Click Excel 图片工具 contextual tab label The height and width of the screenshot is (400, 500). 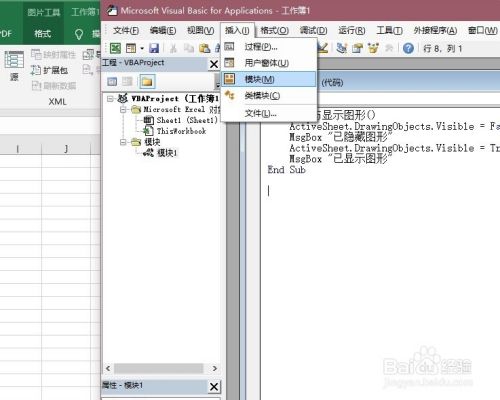coord(44,13)
